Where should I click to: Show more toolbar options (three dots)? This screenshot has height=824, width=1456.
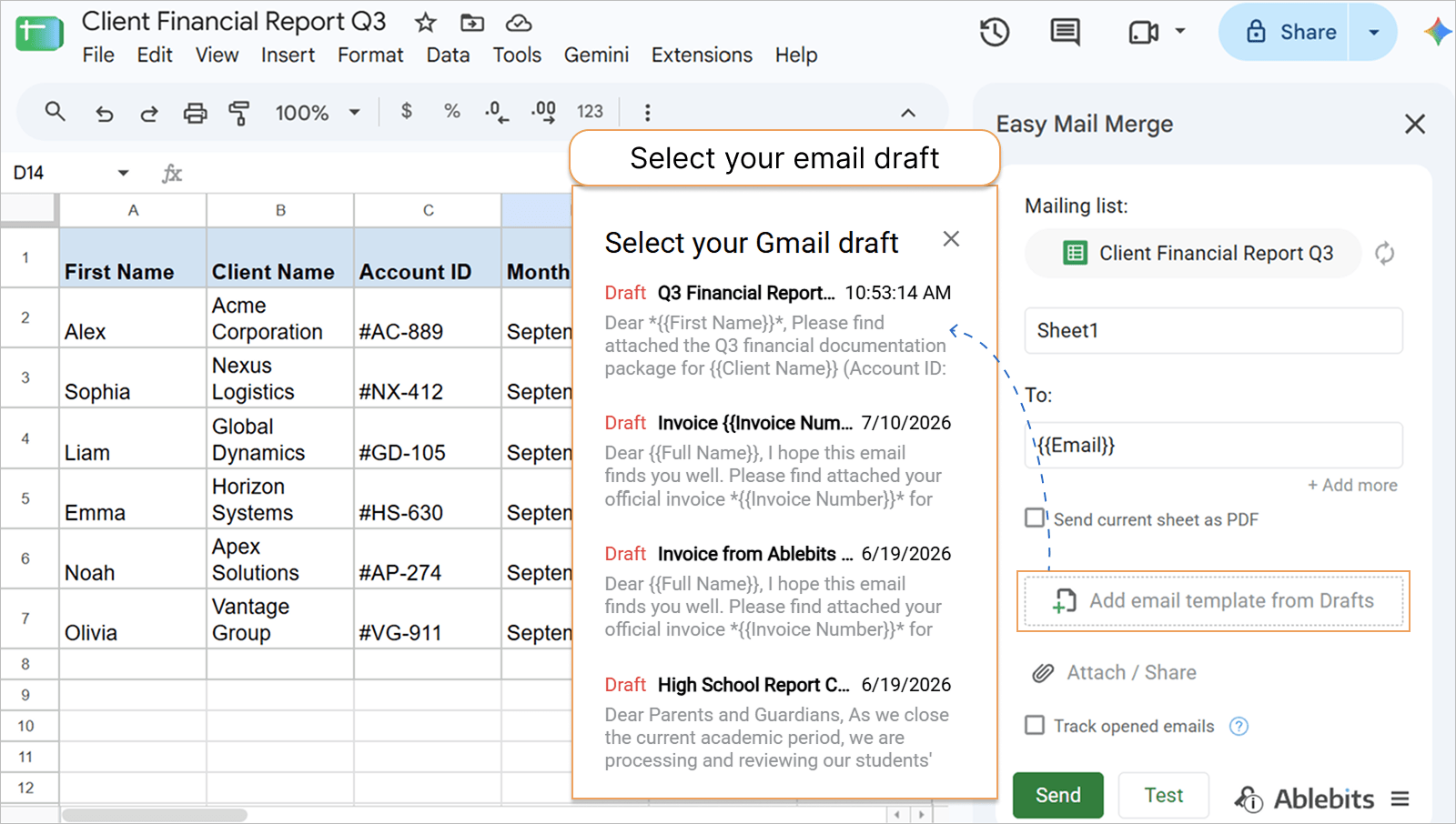647,113
